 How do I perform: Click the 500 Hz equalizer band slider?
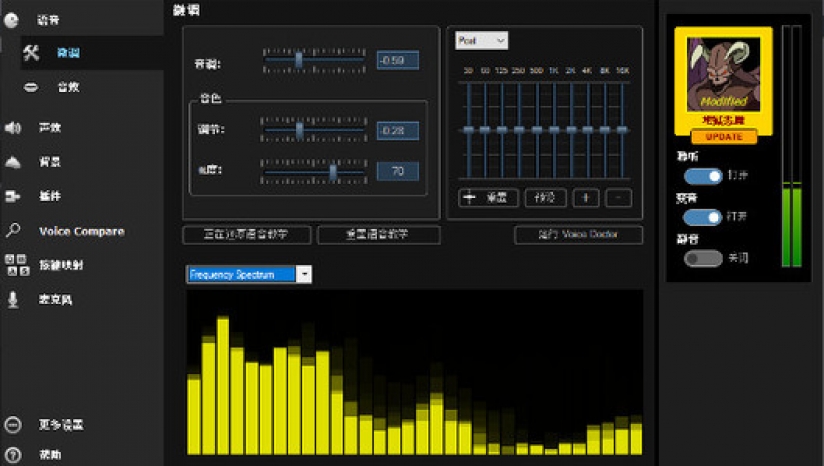tap(537, 130)
